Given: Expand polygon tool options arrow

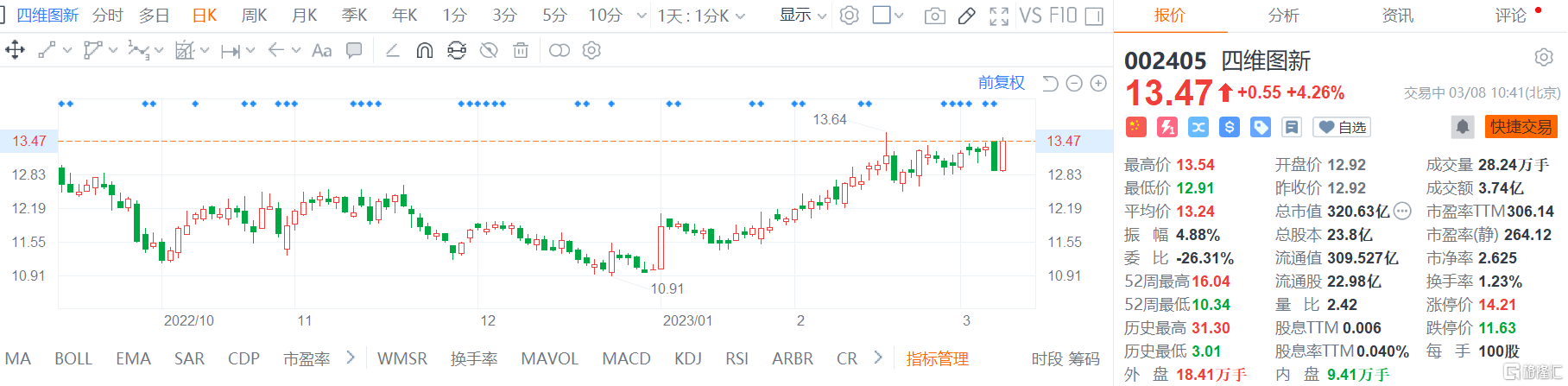Looking at the screenshot, I should [113, 50].
